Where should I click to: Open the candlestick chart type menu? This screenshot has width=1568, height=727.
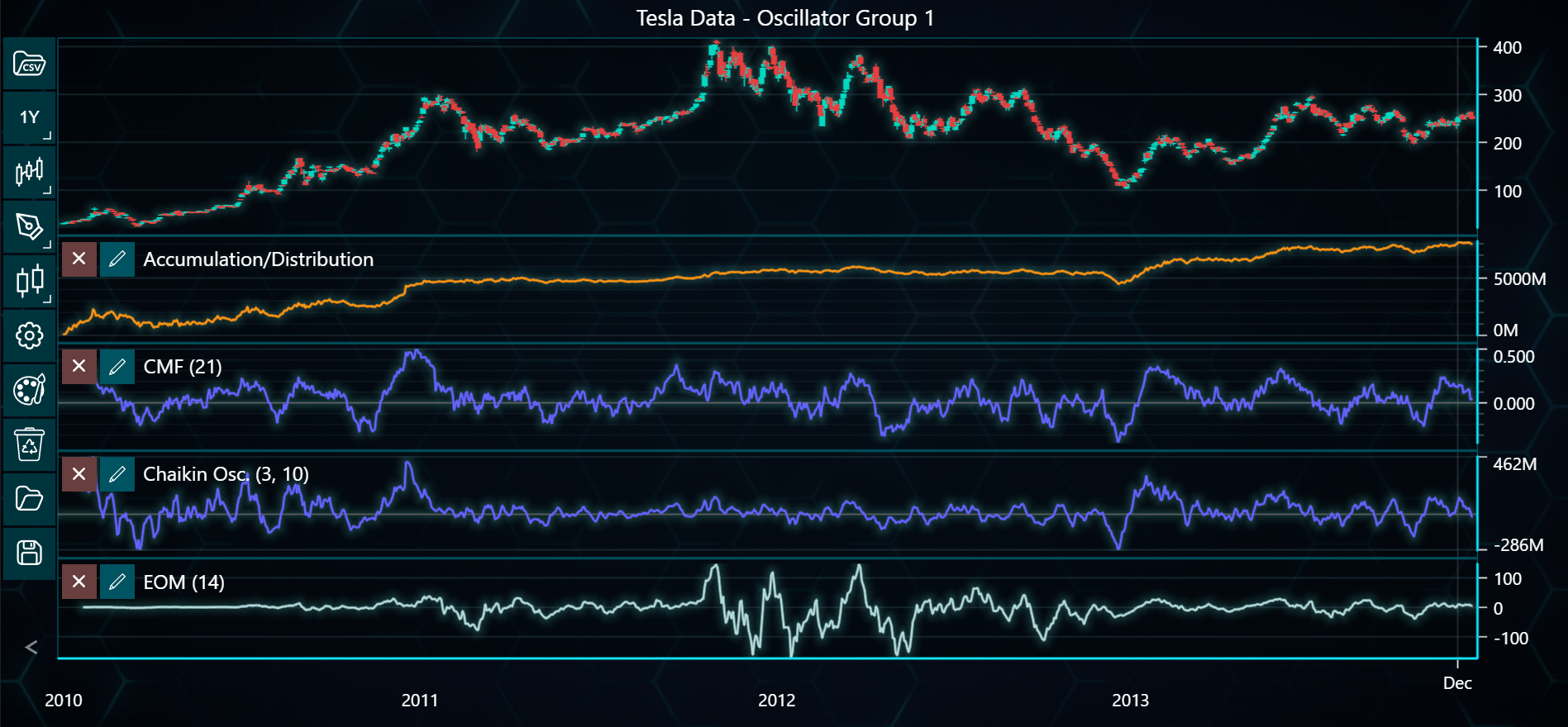click(x=30, y=173)
